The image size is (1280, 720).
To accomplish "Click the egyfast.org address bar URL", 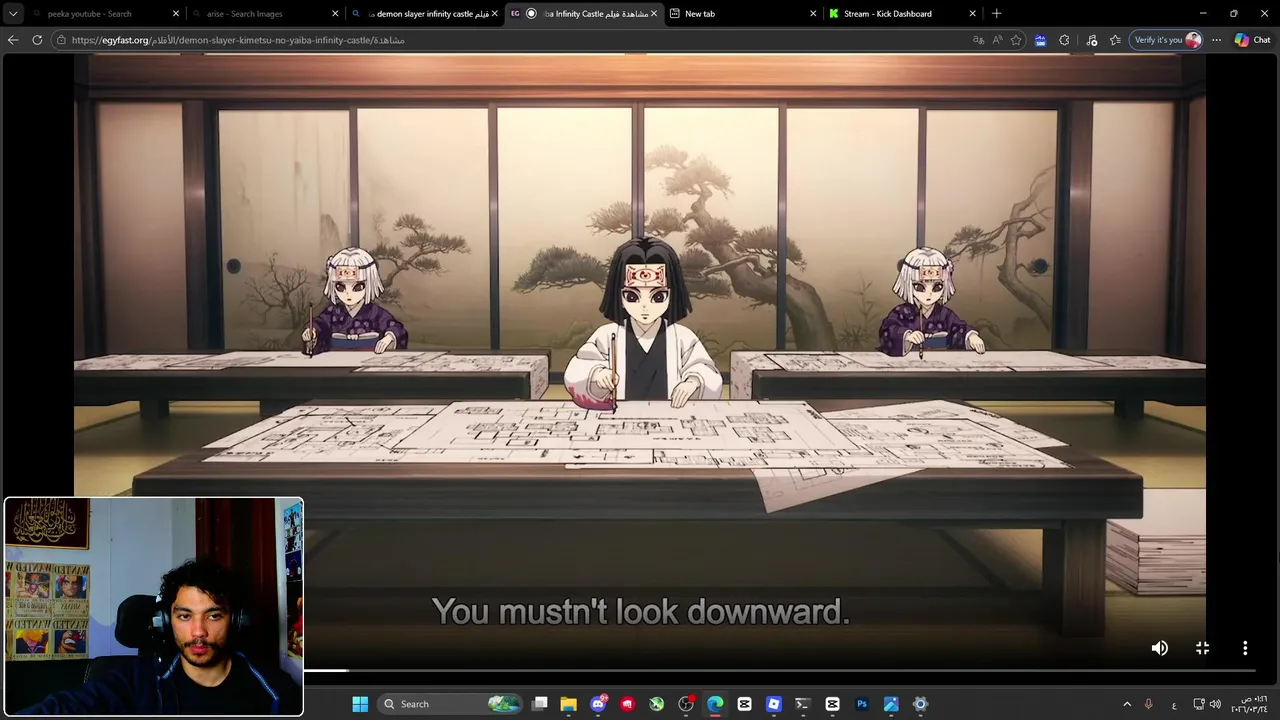I will pos(238,40).
